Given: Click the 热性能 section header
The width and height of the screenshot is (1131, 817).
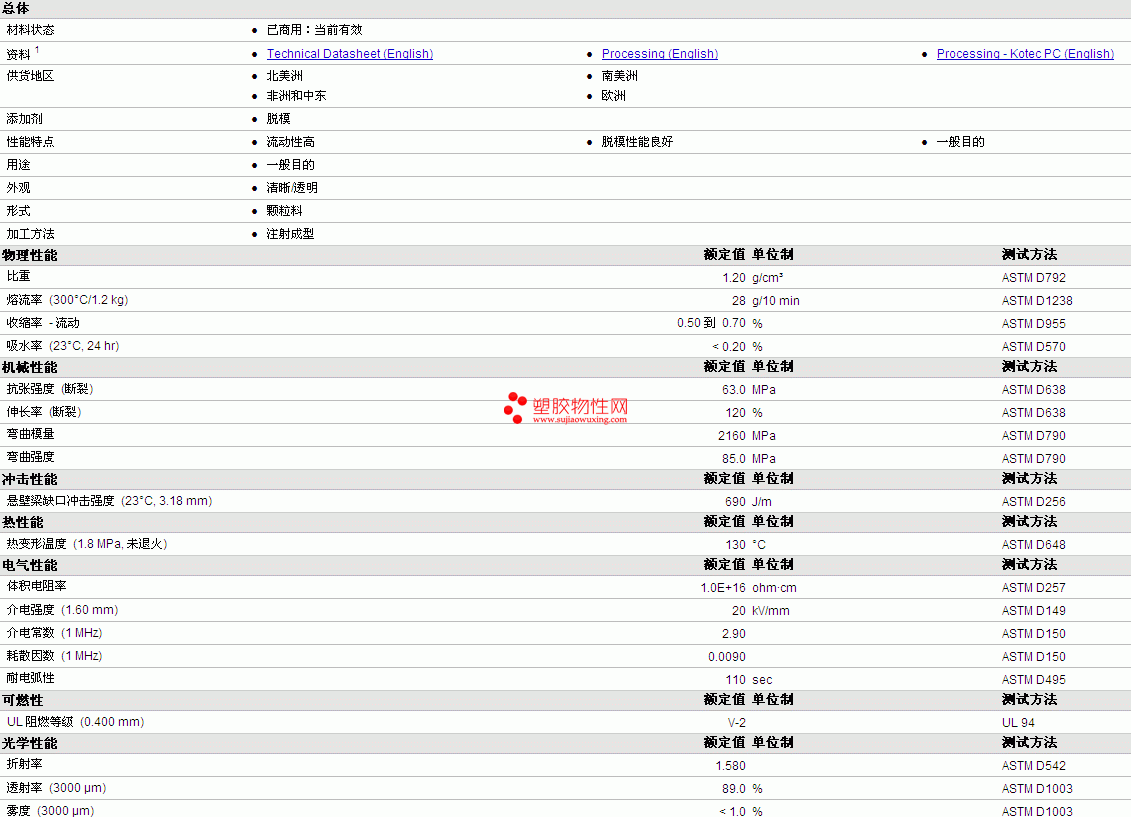Looking at the screenshot, I should (x=22, y=522).
